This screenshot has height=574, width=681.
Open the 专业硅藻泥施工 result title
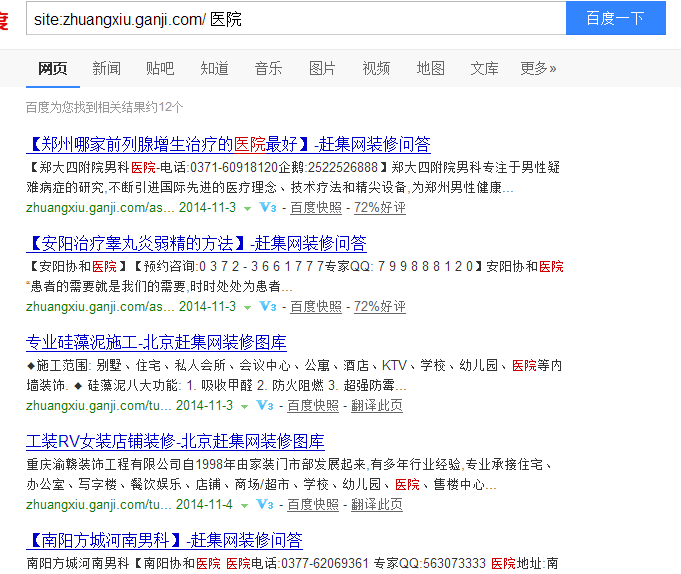(x=156, y=343)
